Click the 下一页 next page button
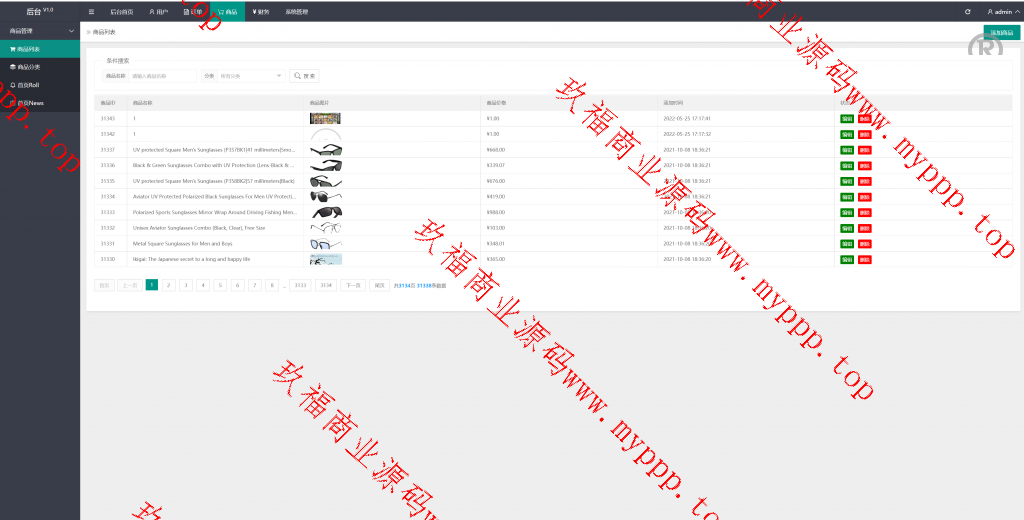The width and height of the screenshot is (1024, 520). [352, 285]
